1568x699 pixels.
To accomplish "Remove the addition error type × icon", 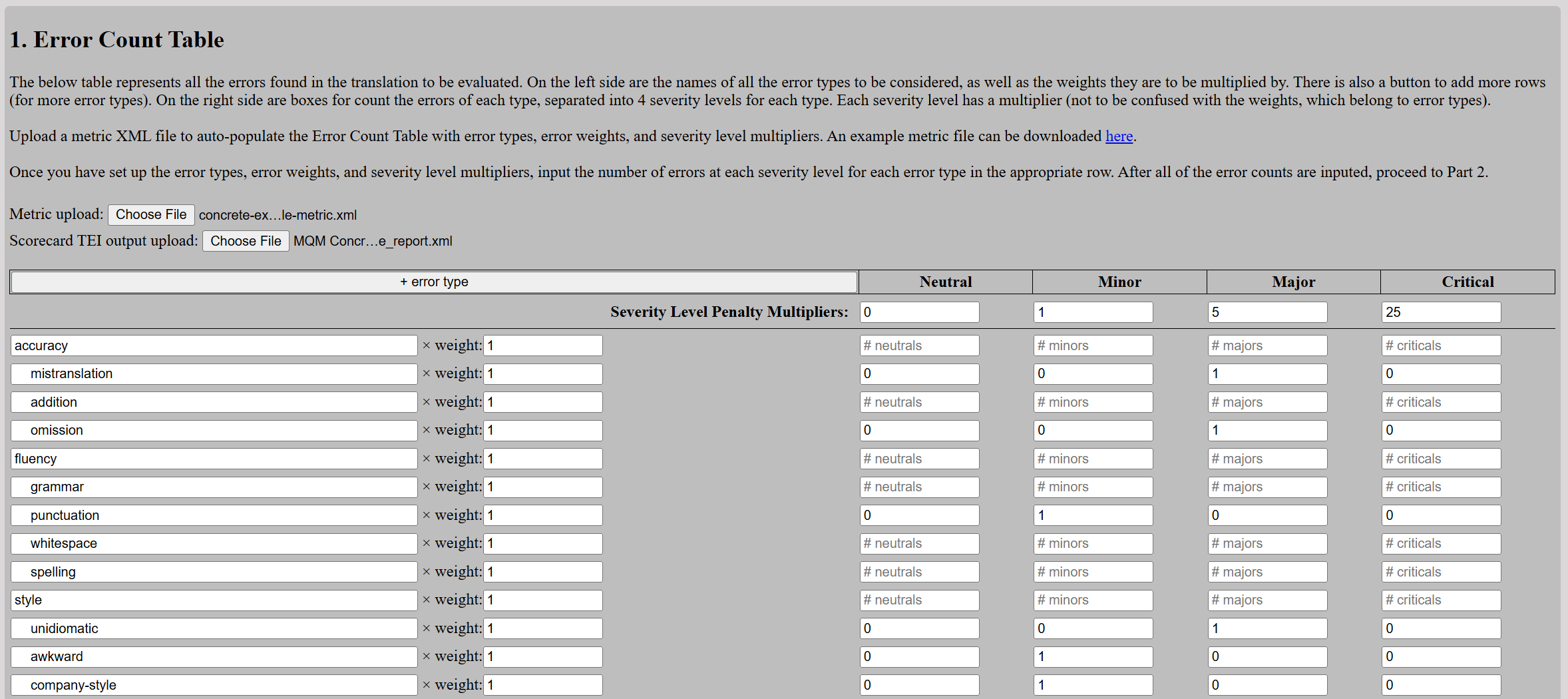I will [x=427, y=402].
